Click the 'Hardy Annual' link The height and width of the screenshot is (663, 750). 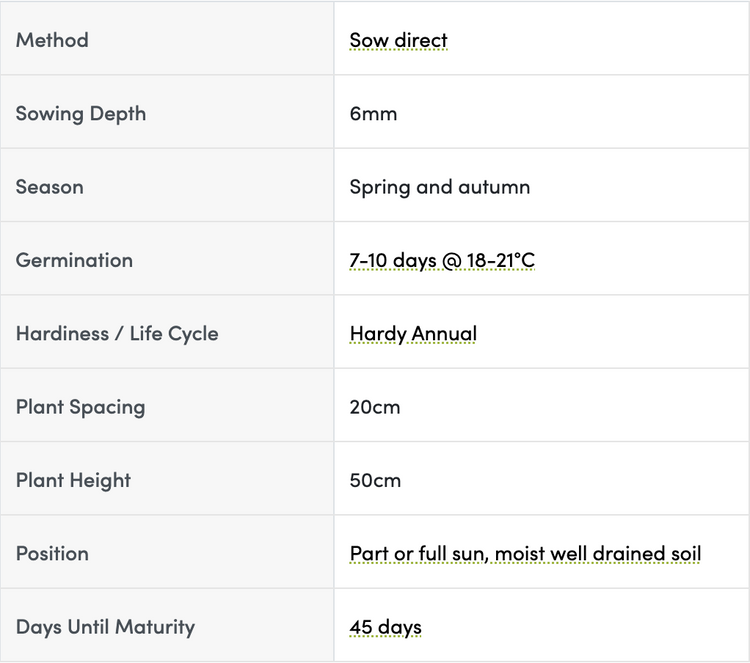point(413,334)
